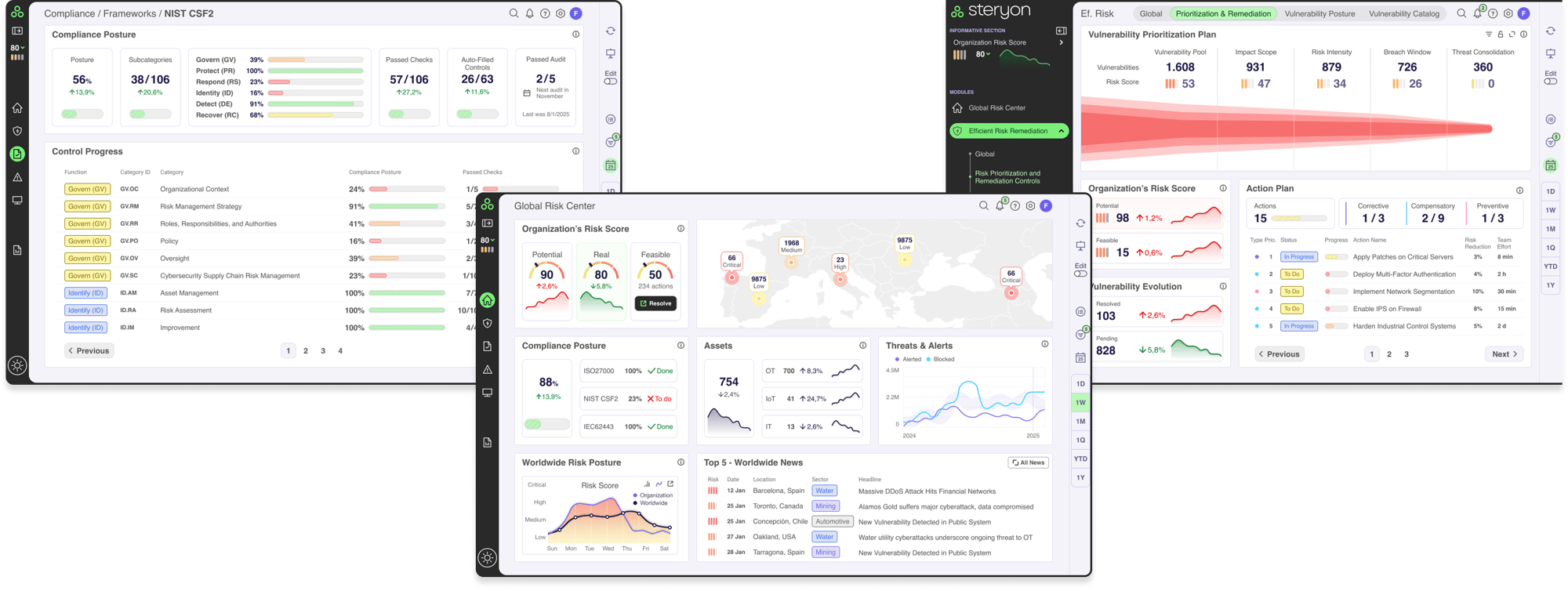Screen dimensions: 1568x591
Task: Expand risk score 80 dropdown in Global Risk Center sidebar
Action: [x=488, y=241]
